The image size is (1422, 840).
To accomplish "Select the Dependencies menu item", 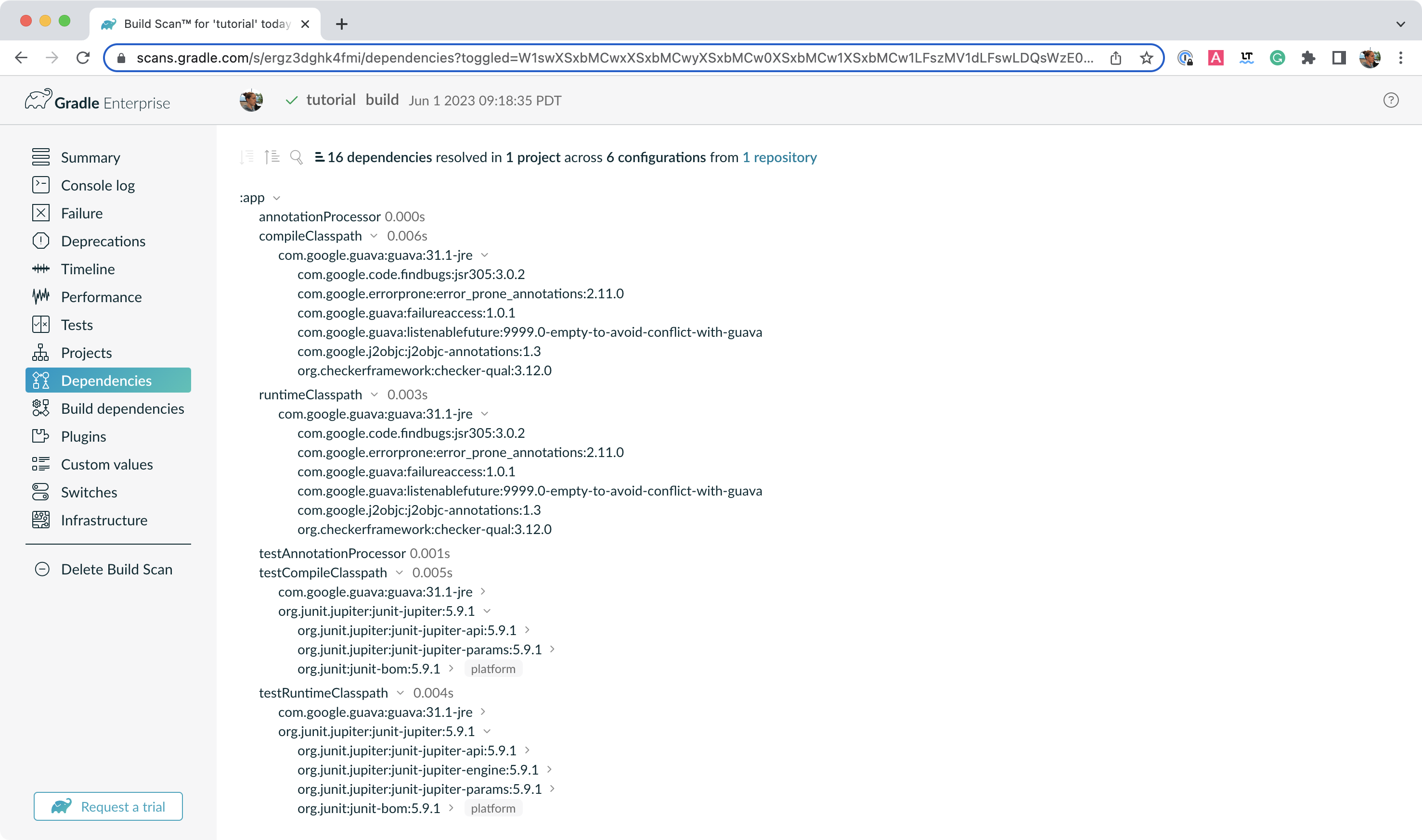I will tap(108, 381).
